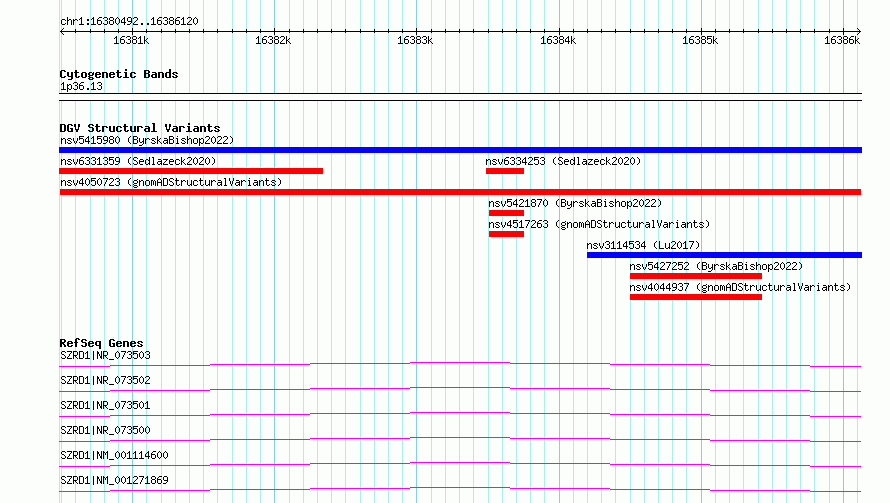Click the red bar for nsv6334253
The height and width of the screenshot is (503, 890).
pyautogui.click(x=505, y=171)
